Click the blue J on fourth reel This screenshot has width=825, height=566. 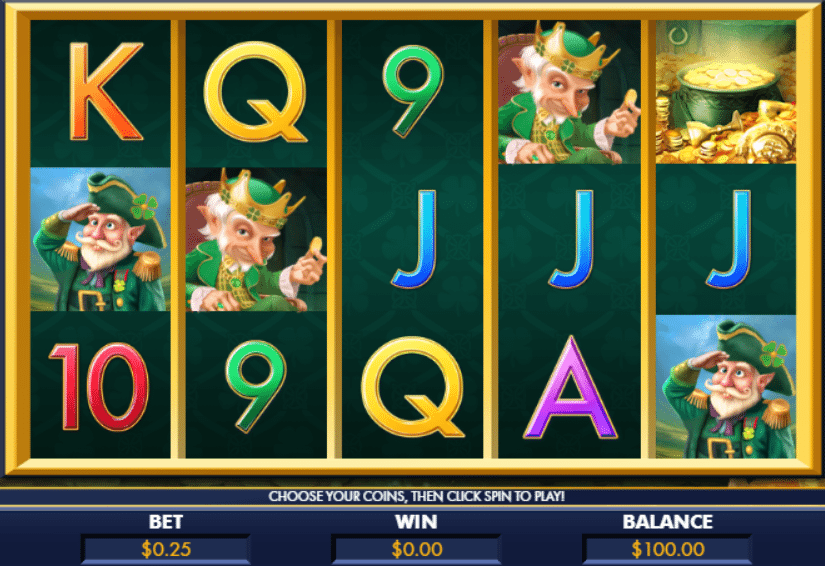[572, 239]
